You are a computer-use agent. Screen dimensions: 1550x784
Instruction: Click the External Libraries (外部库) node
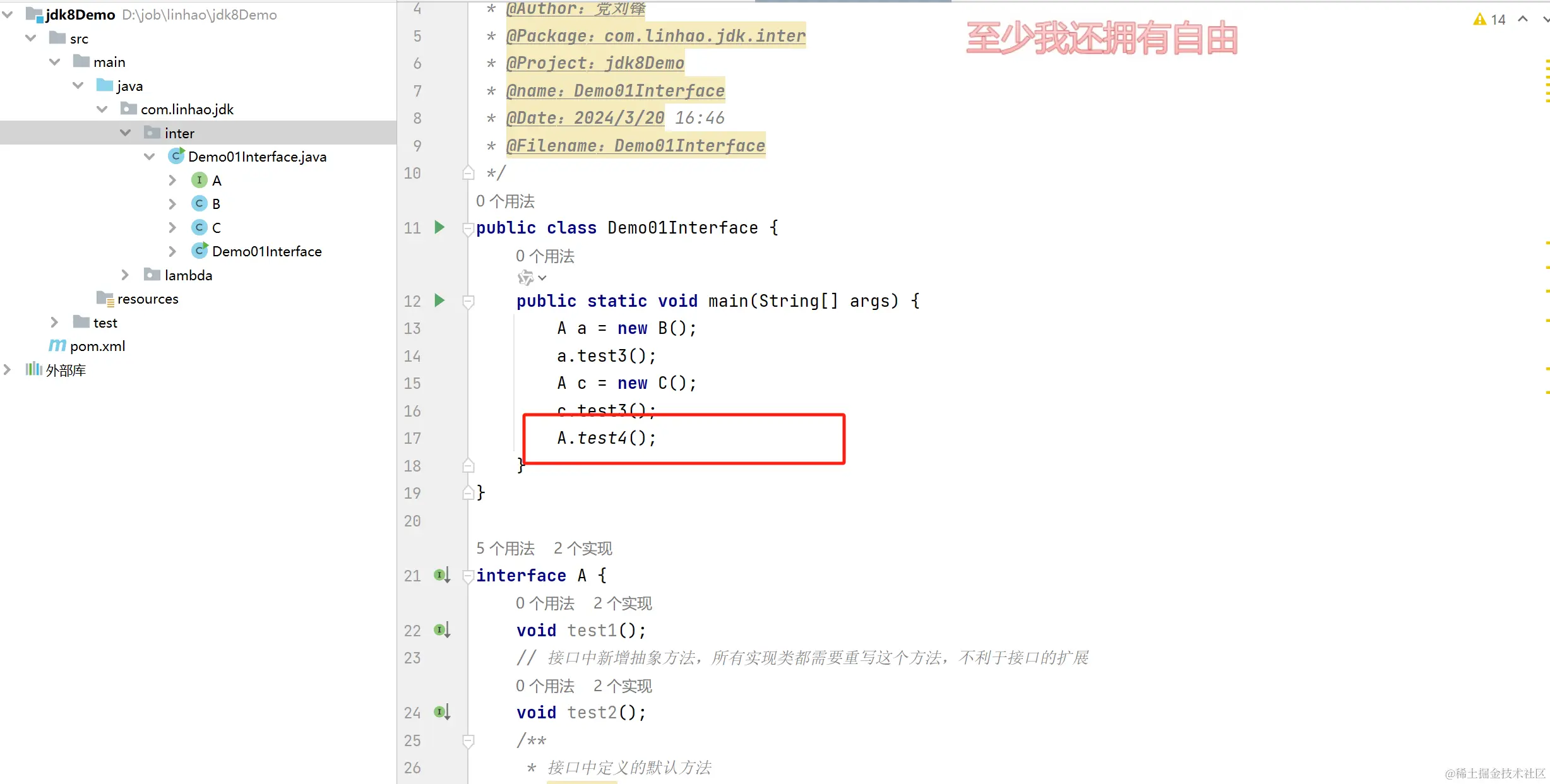point(65,370)
